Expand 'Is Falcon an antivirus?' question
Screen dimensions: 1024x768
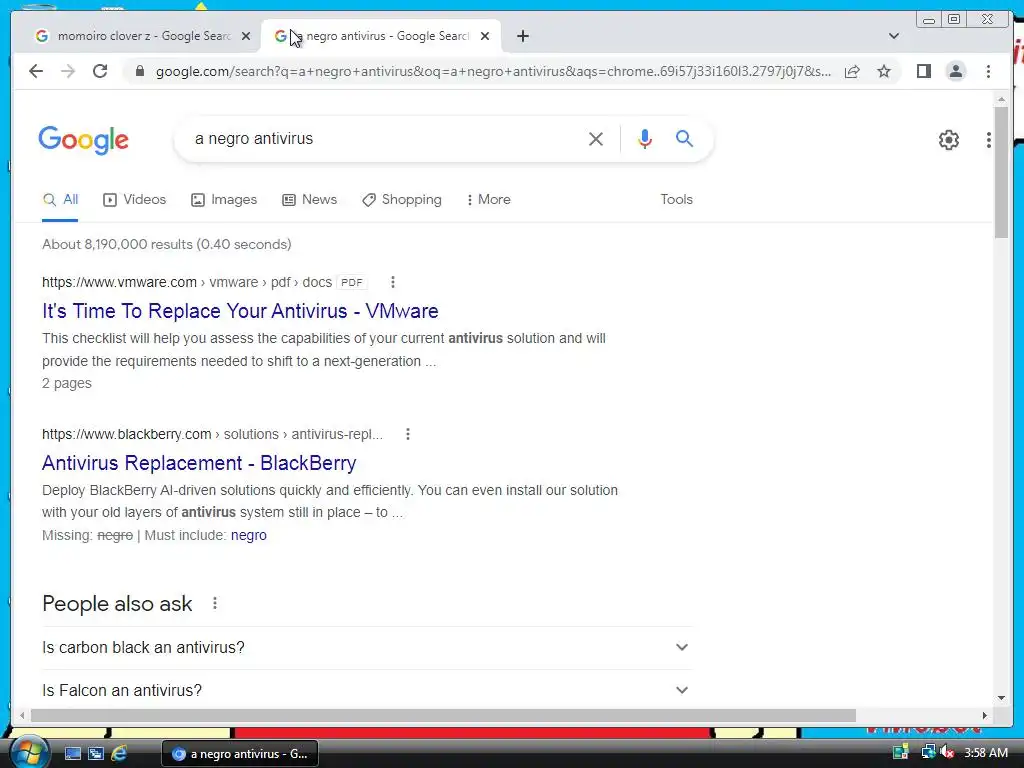pos(367,690)
